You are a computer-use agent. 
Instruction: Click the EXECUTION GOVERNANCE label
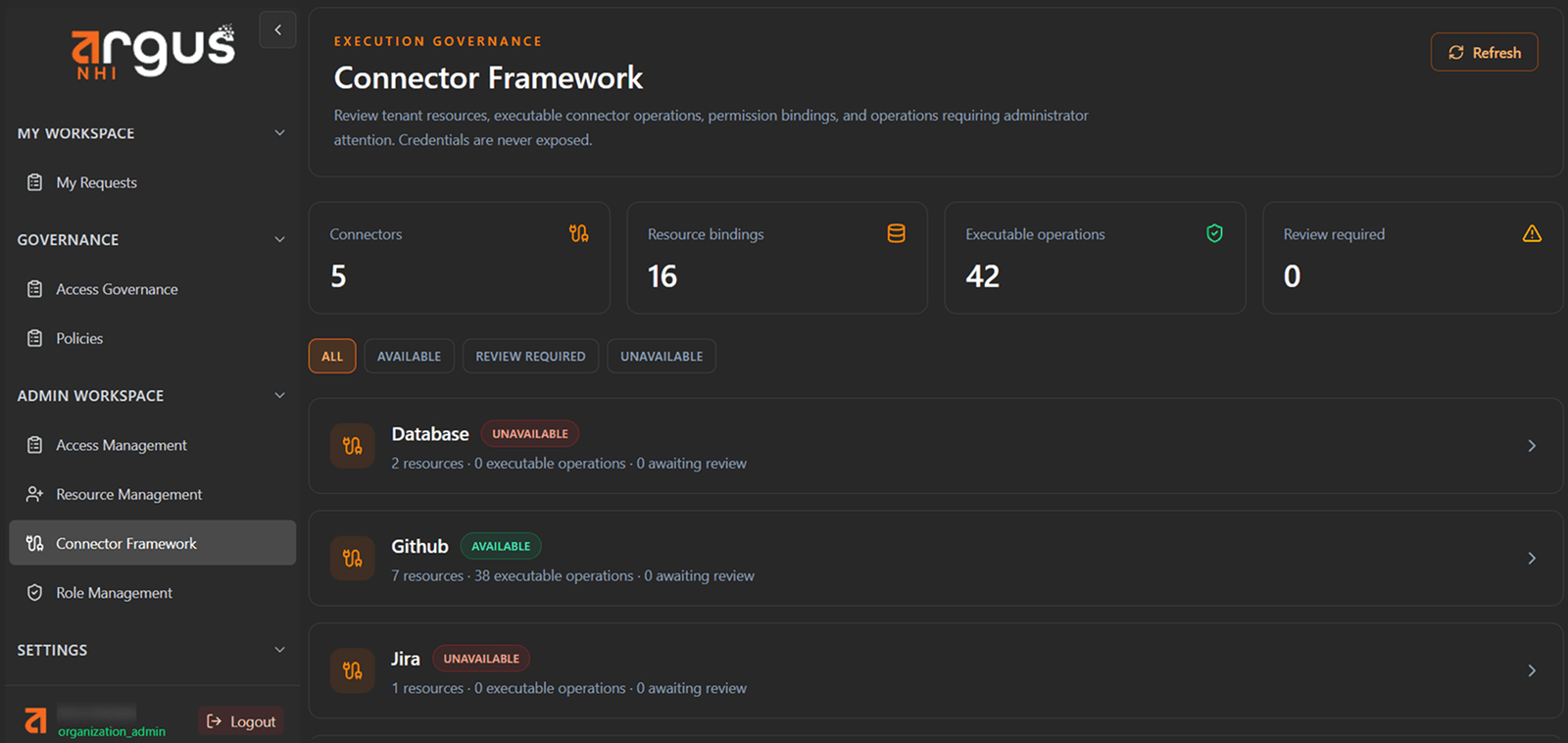pos(438,41)
